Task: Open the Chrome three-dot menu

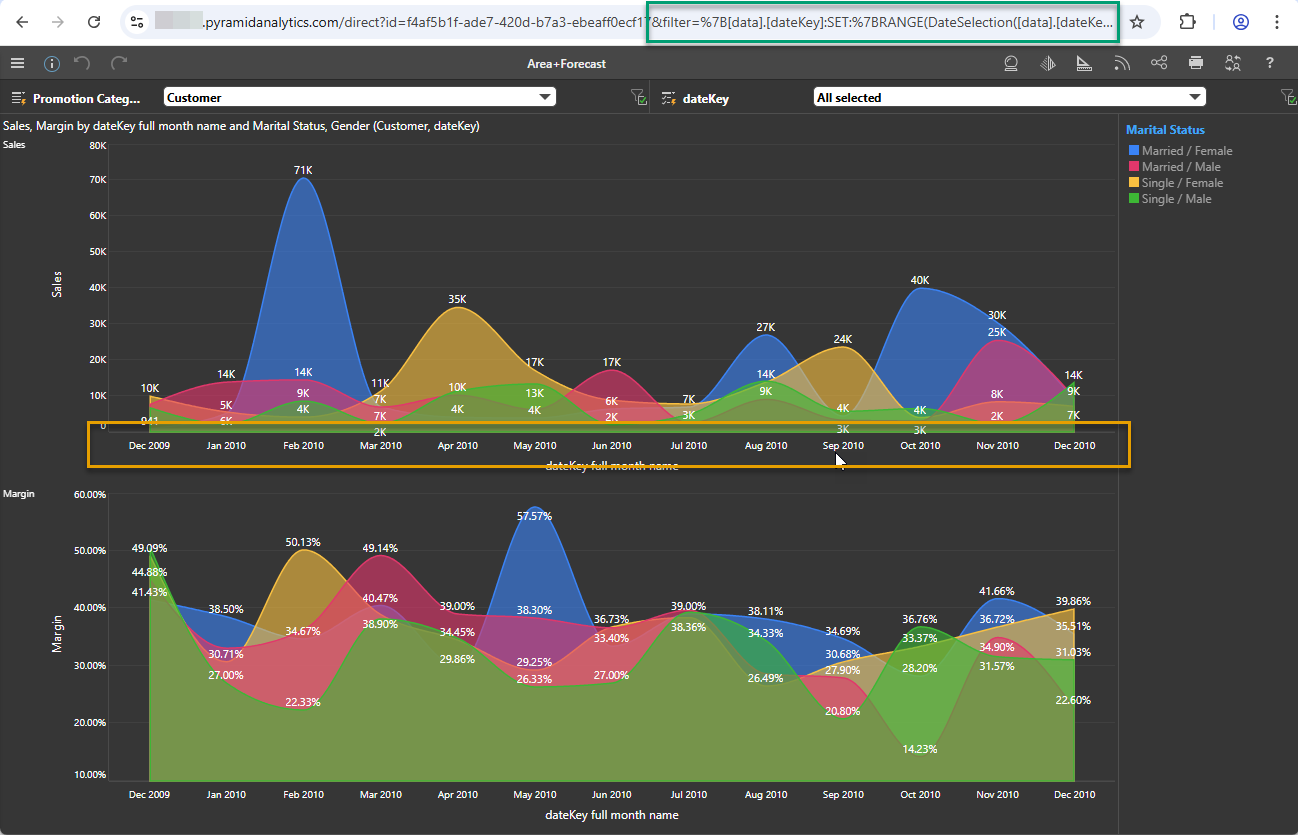Action: click(1277, 21)
